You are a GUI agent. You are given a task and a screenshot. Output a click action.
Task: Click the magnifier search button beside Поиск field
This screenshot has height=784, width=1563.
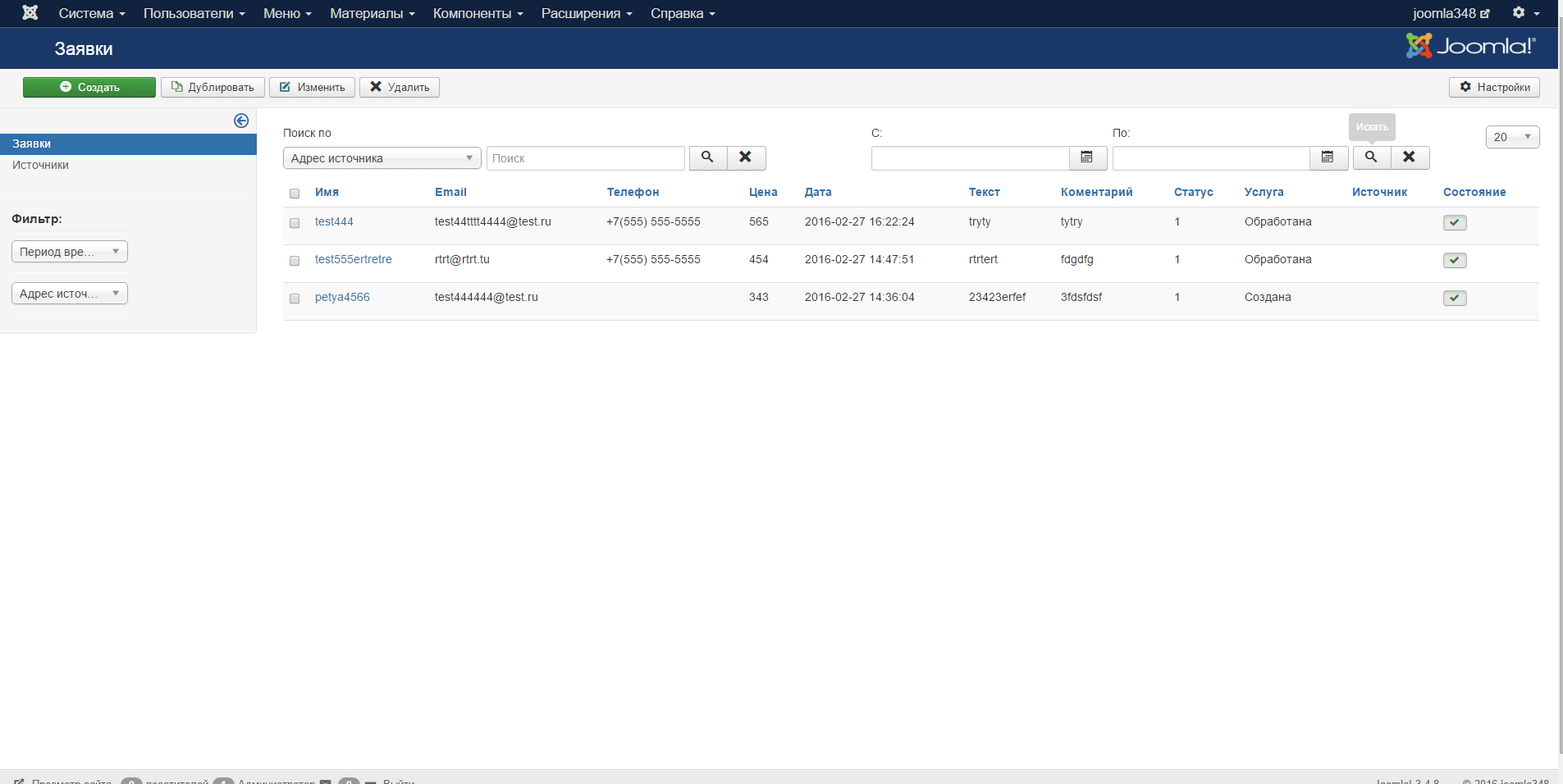coord(707,157)
